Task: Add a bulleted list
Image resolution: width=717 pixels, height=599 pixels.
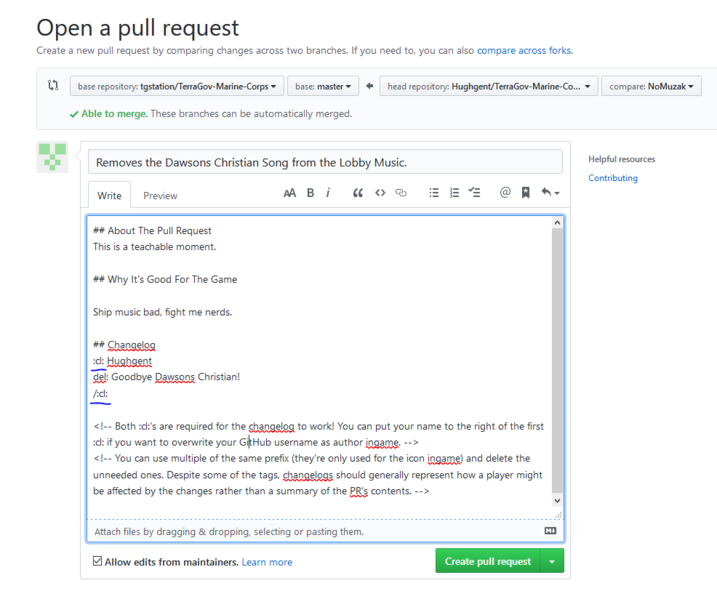Action: [x=434, y=193]
